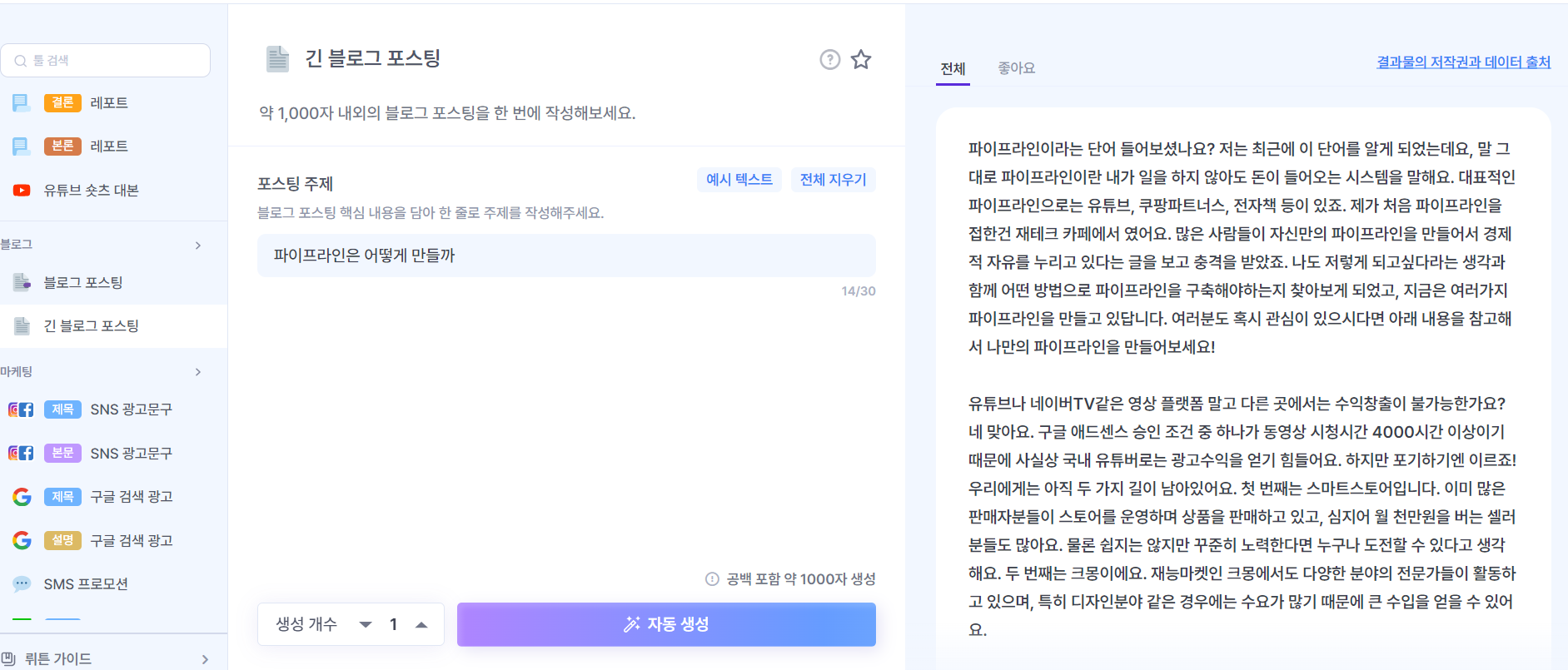Open 제목 구글 검색 광고 tool
1568x670 pixels.
(113, 497)
